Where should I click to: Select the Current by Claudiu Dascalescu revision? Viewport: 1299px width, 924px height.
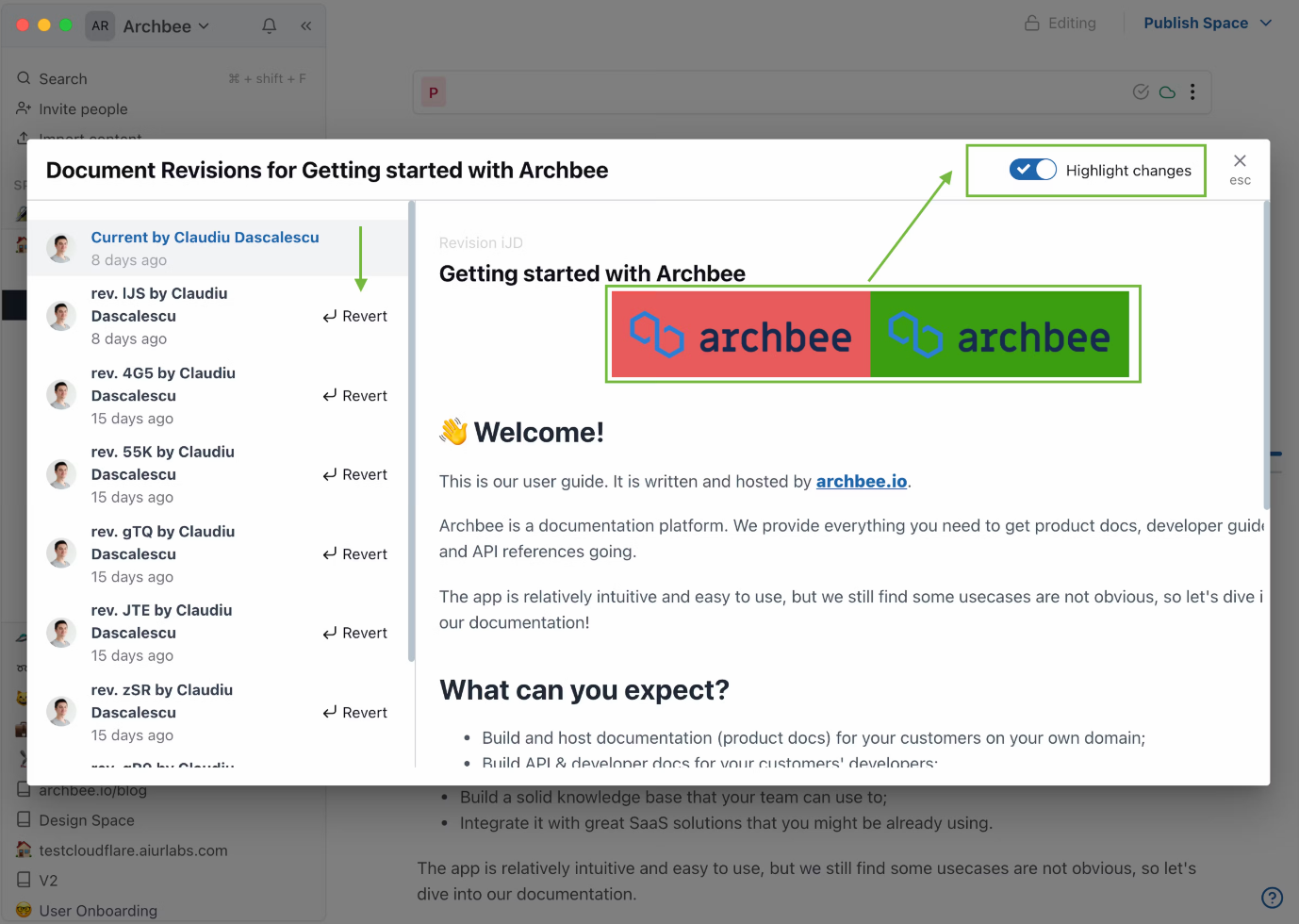(205, 237)
